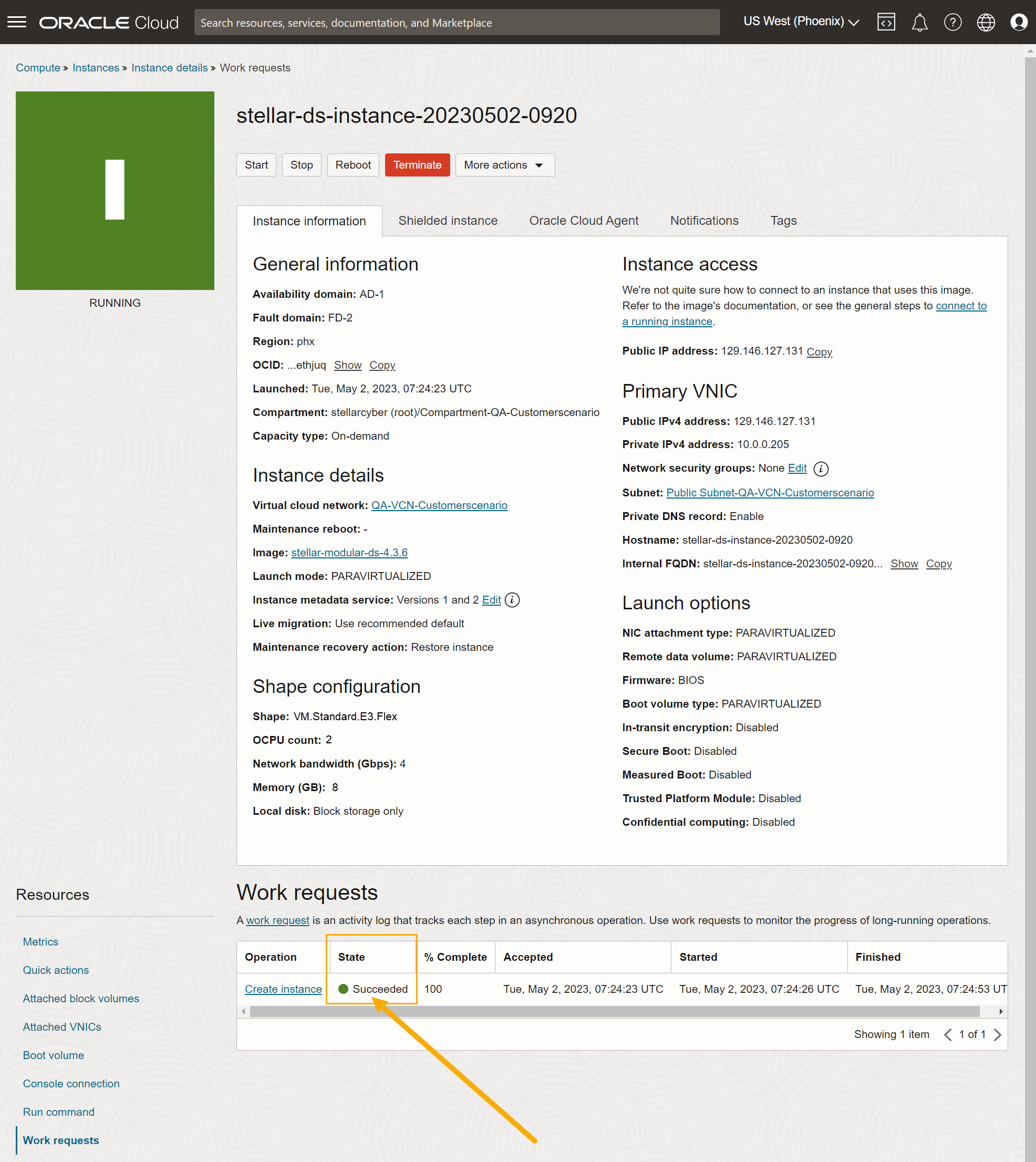This screenshot has width=1036, height=1162.
Task: Go to next page of work requests
Action: coord(997,1034)
